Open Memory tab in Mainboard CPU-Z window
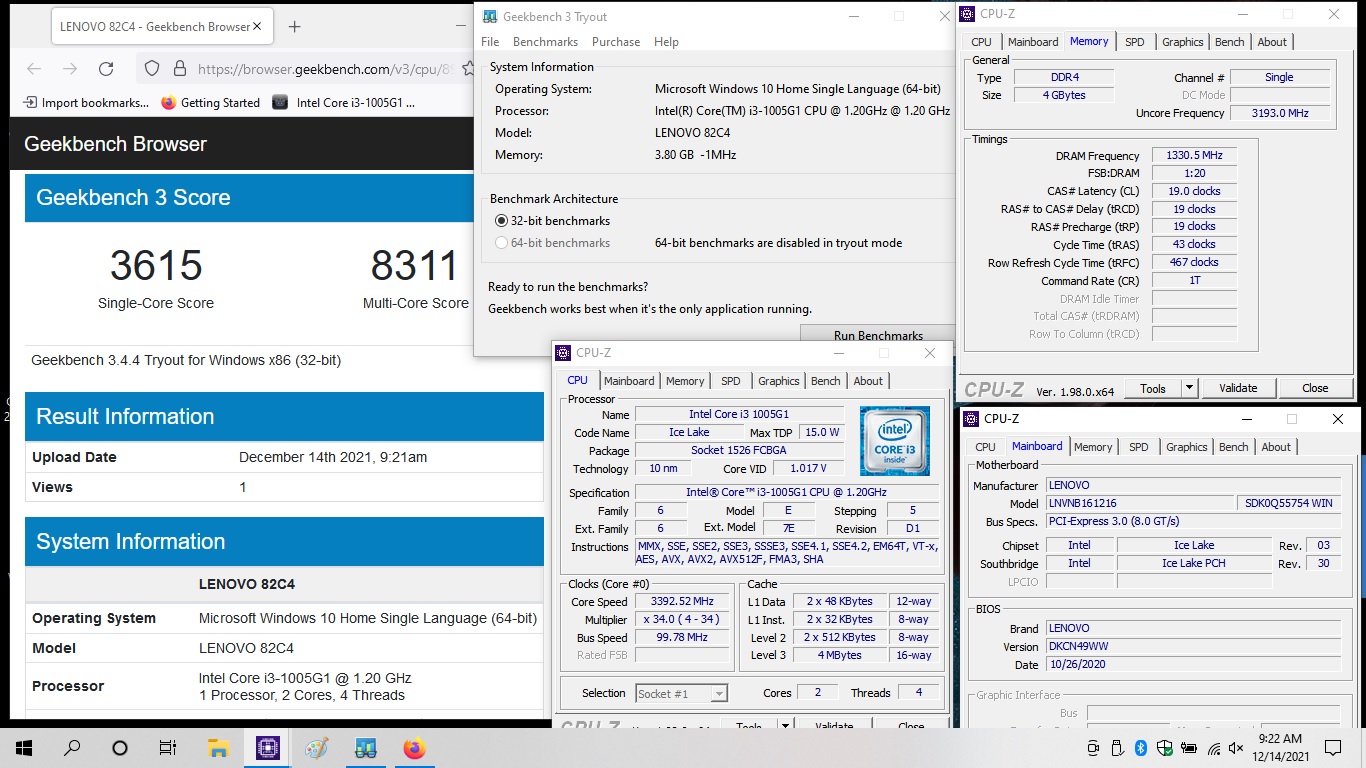1366x768 pixels. pos(1093,447)
